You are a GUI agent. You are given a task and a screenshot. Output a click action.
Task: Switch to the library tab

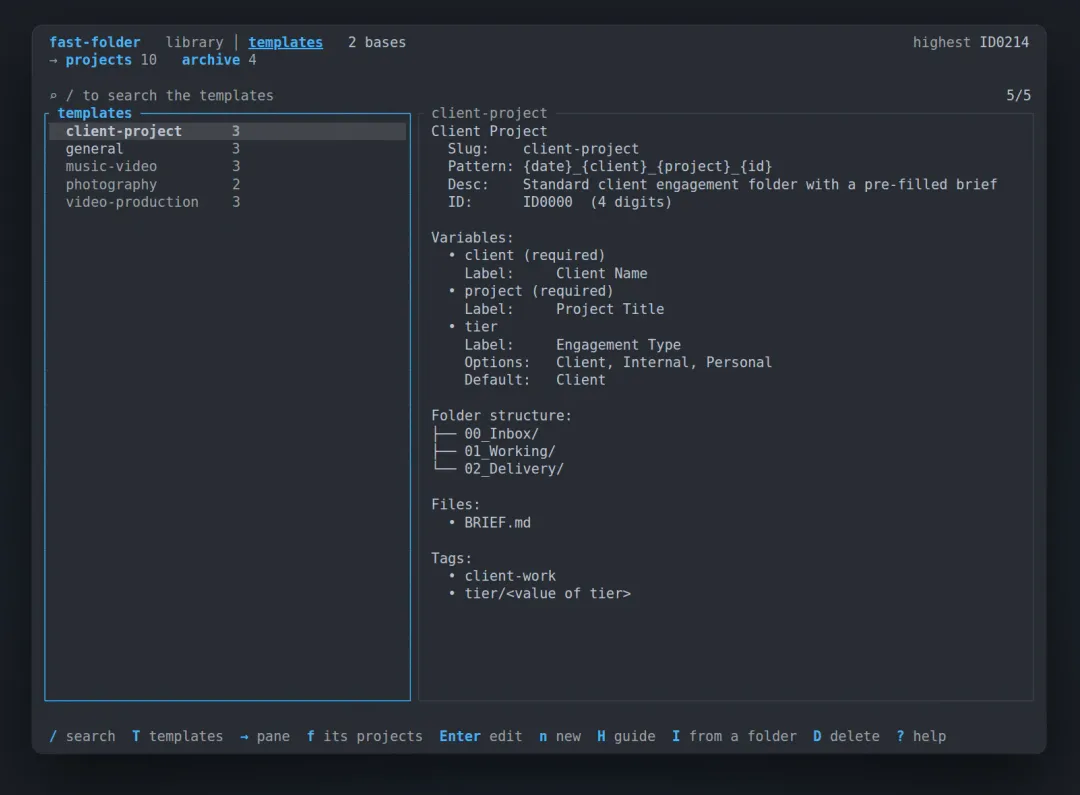(x=194, y=43)
